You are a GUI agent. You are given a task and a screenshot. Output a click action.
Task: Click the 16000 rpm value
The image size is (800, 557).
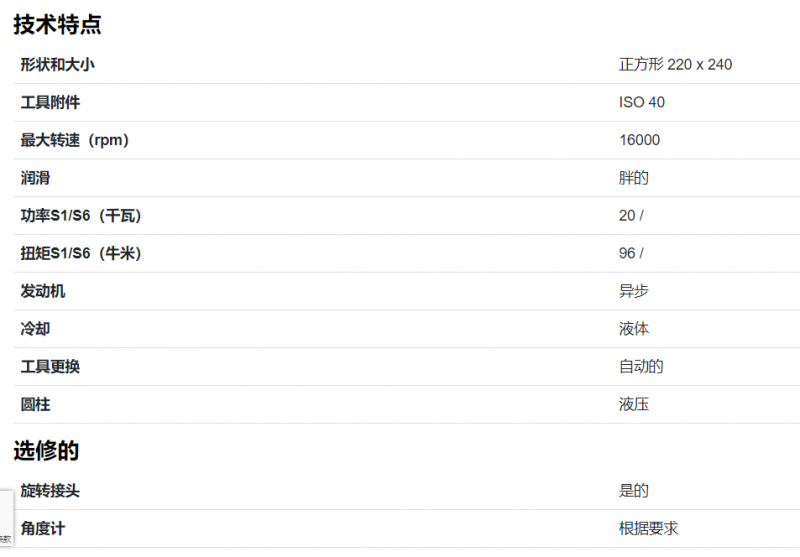639,140
